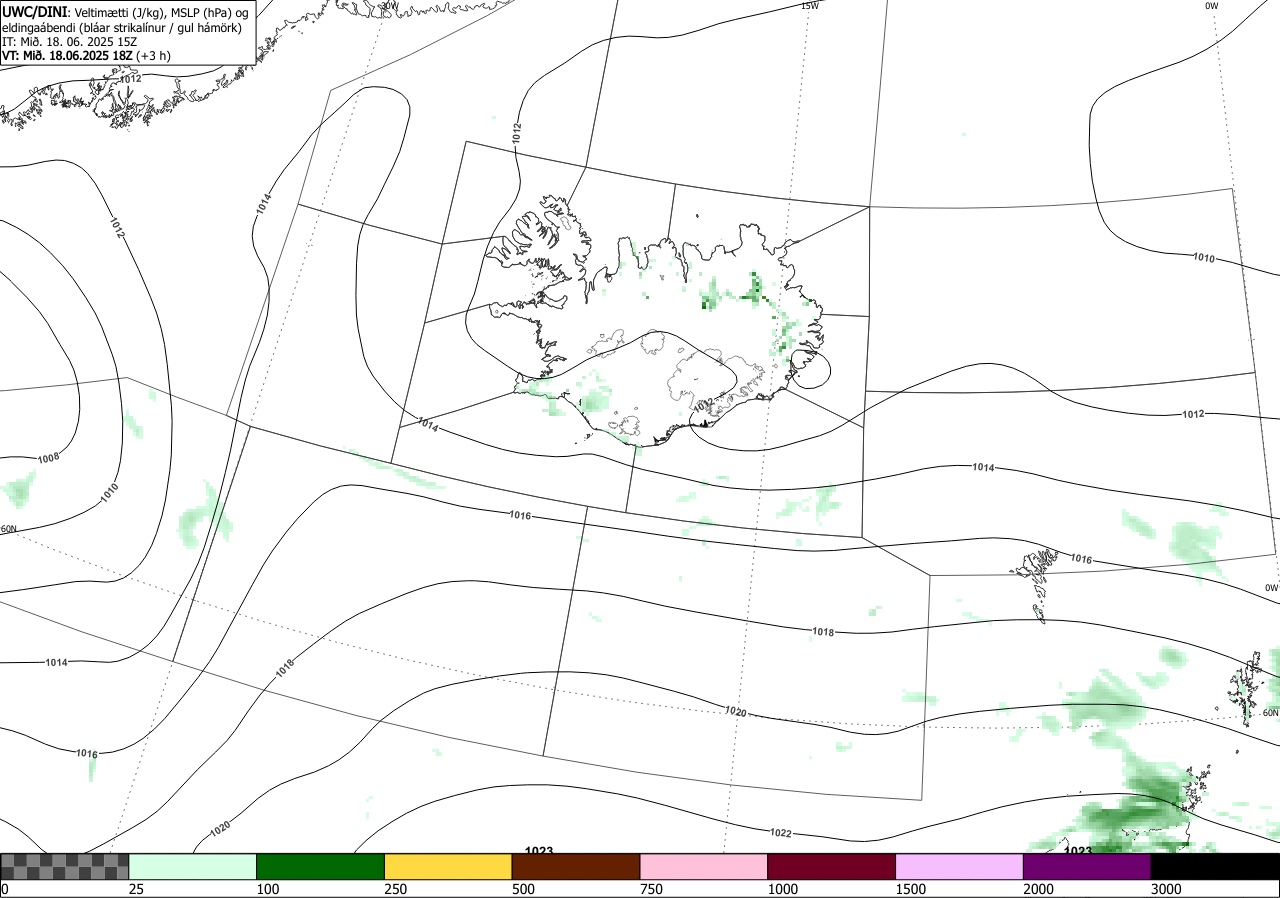Click the 'eldingaábendi (bláar strikalínur' caption line
The width and height of the screenshot is (1280, 898).
tap(122, 27)
